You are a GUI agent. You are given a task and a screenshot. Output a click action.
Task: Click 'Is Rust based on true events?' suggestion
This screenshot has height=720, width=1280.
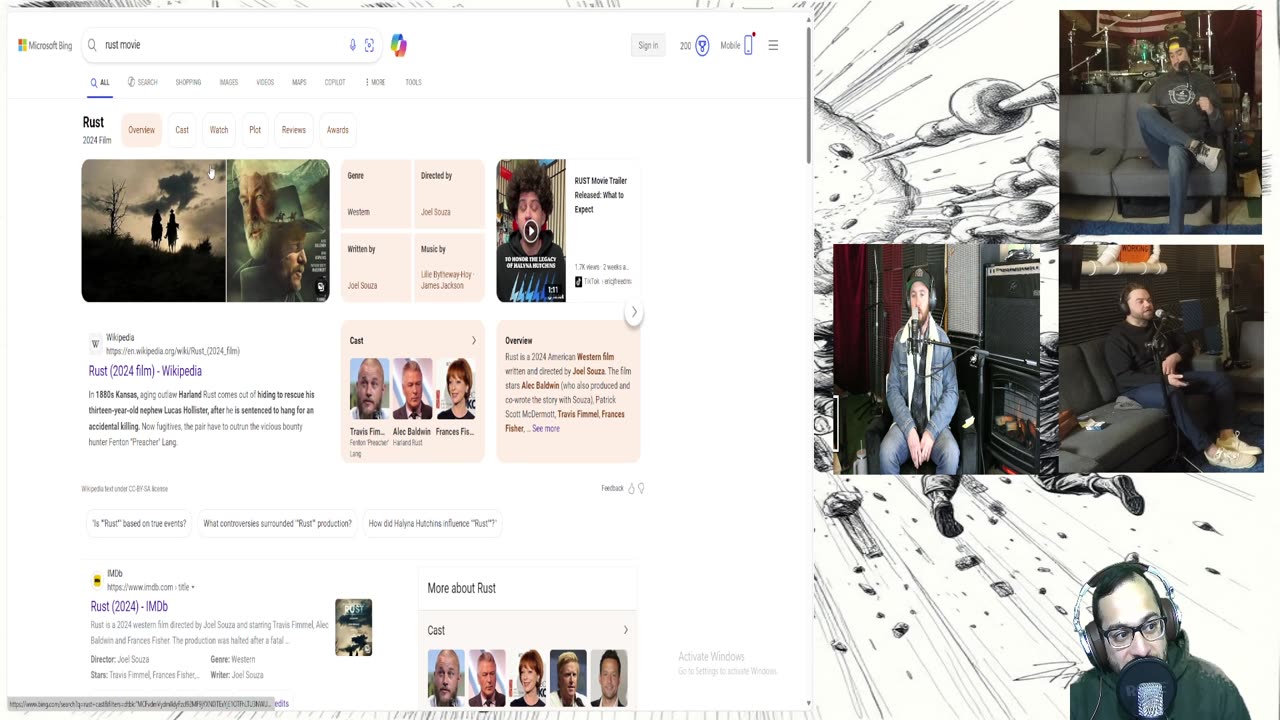click(139, 523)
